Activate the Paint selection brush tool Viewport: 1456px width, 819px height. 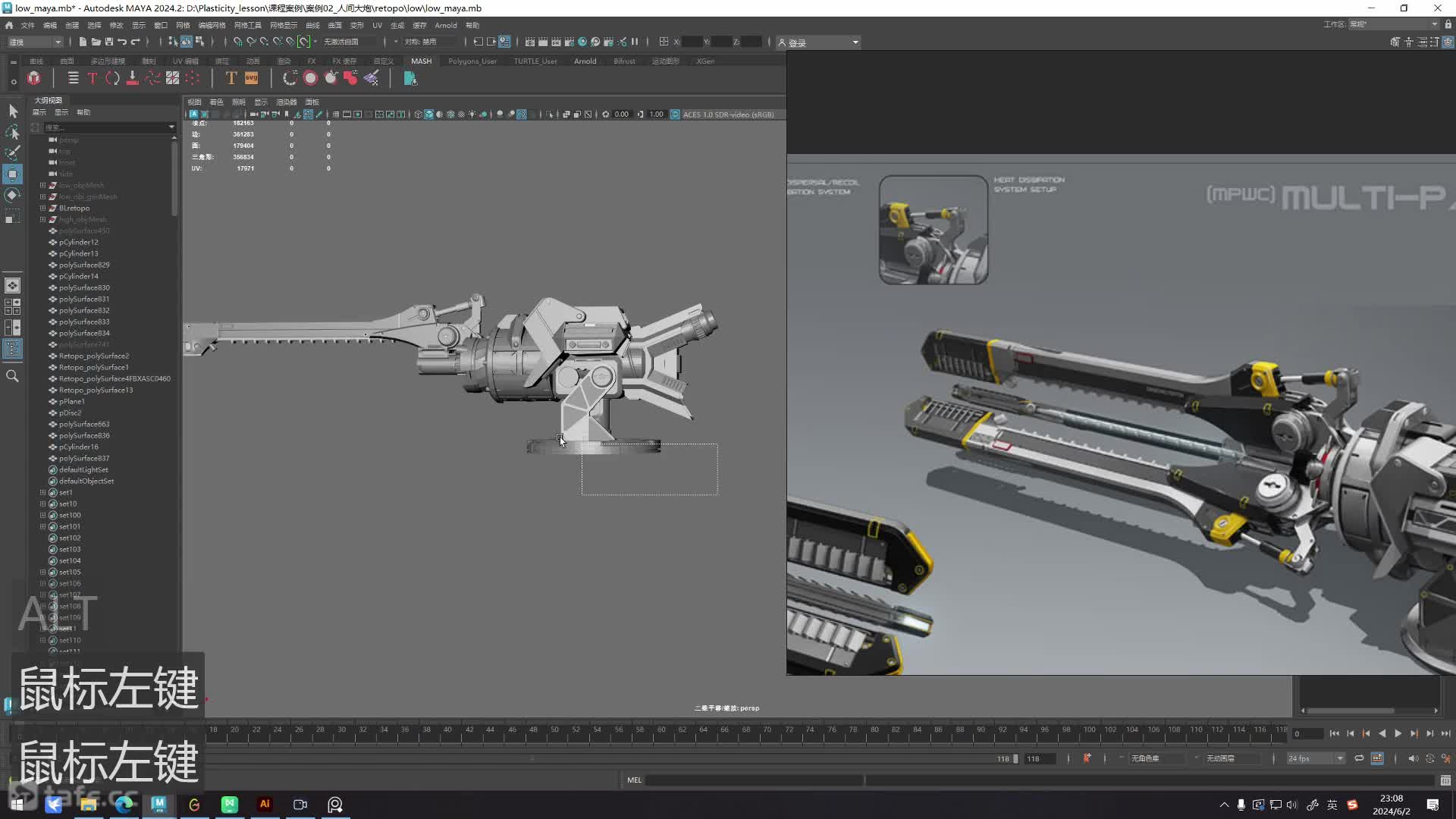coord(13,153)
